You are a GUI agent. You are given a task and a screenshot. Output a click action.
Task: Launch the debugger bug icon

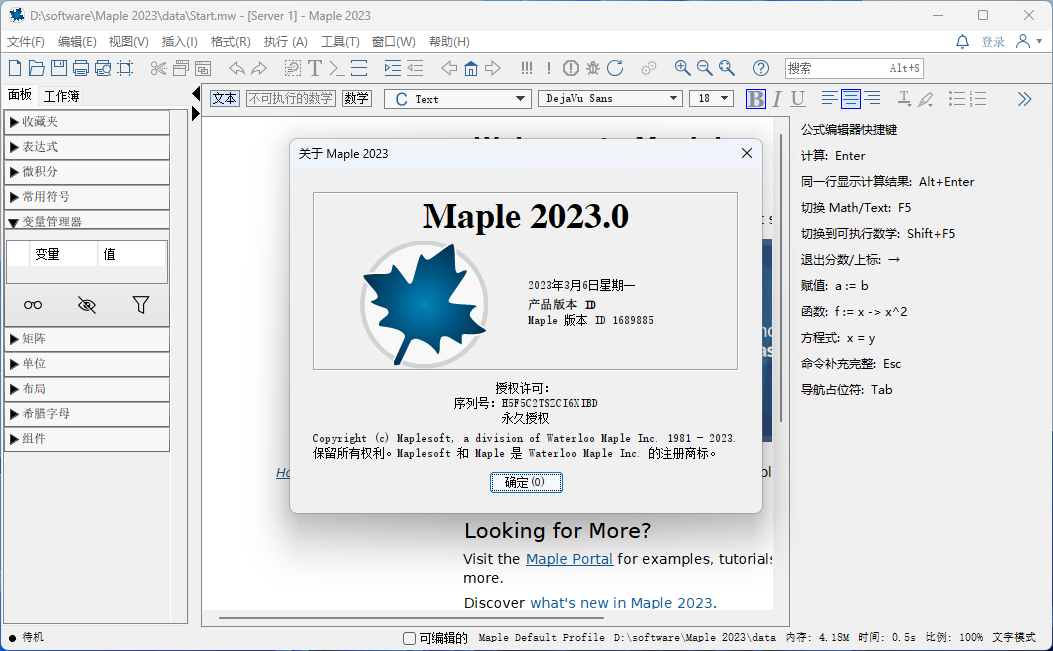tap(593, 68)
